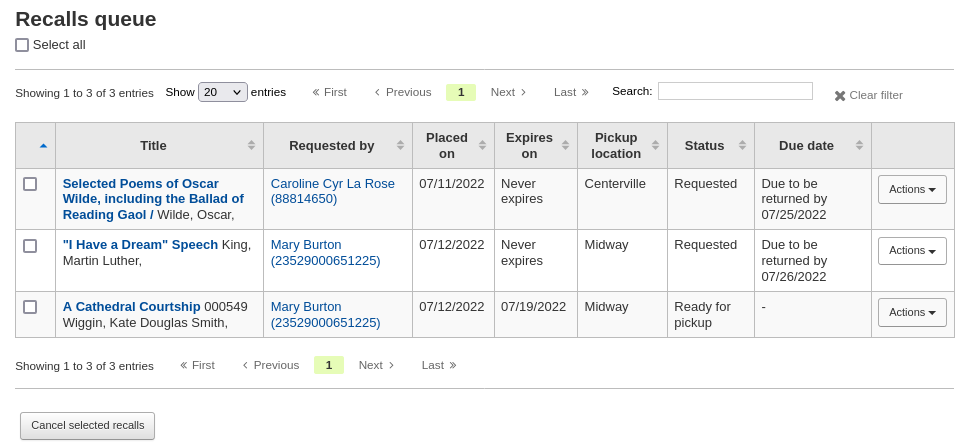968x446 pixels.
Task: Open Actions menu for A Cathedral Courtship
Action: coord(912,312)
